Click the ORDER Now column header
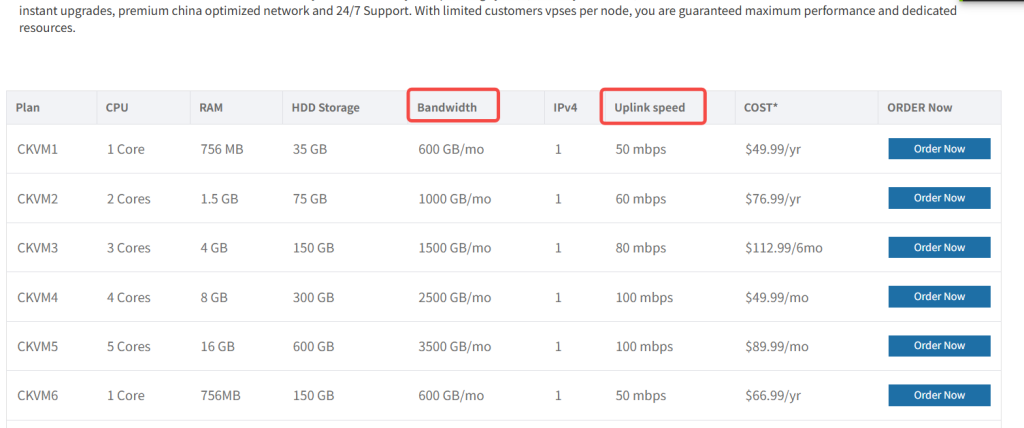The image size is (1024, 428). 920,108
